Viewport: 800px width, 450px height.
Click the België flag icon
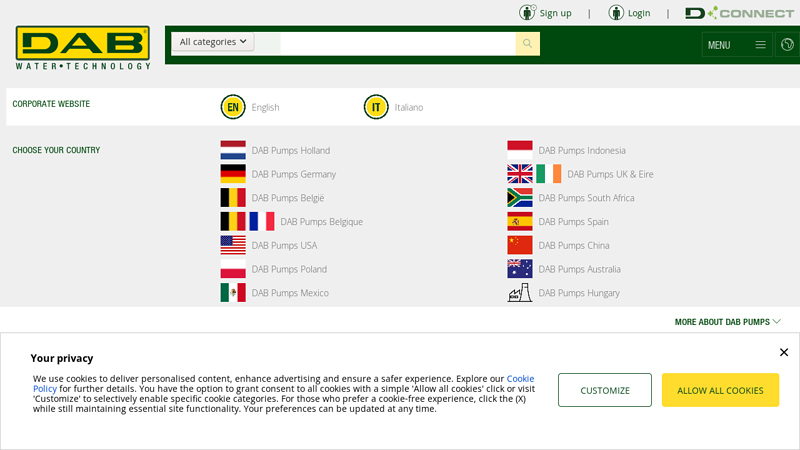[x=233, y=198]
